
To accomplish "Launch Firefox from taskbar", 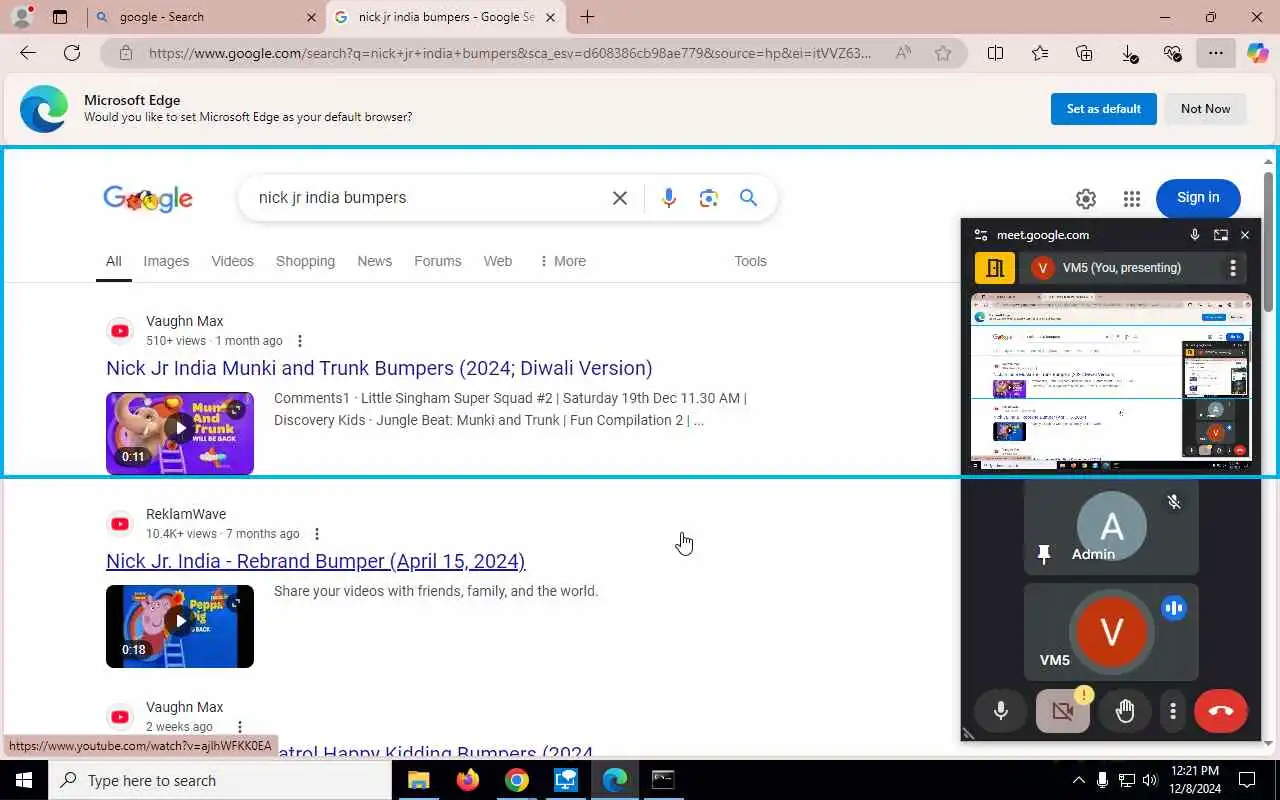I will coord(467,780).
